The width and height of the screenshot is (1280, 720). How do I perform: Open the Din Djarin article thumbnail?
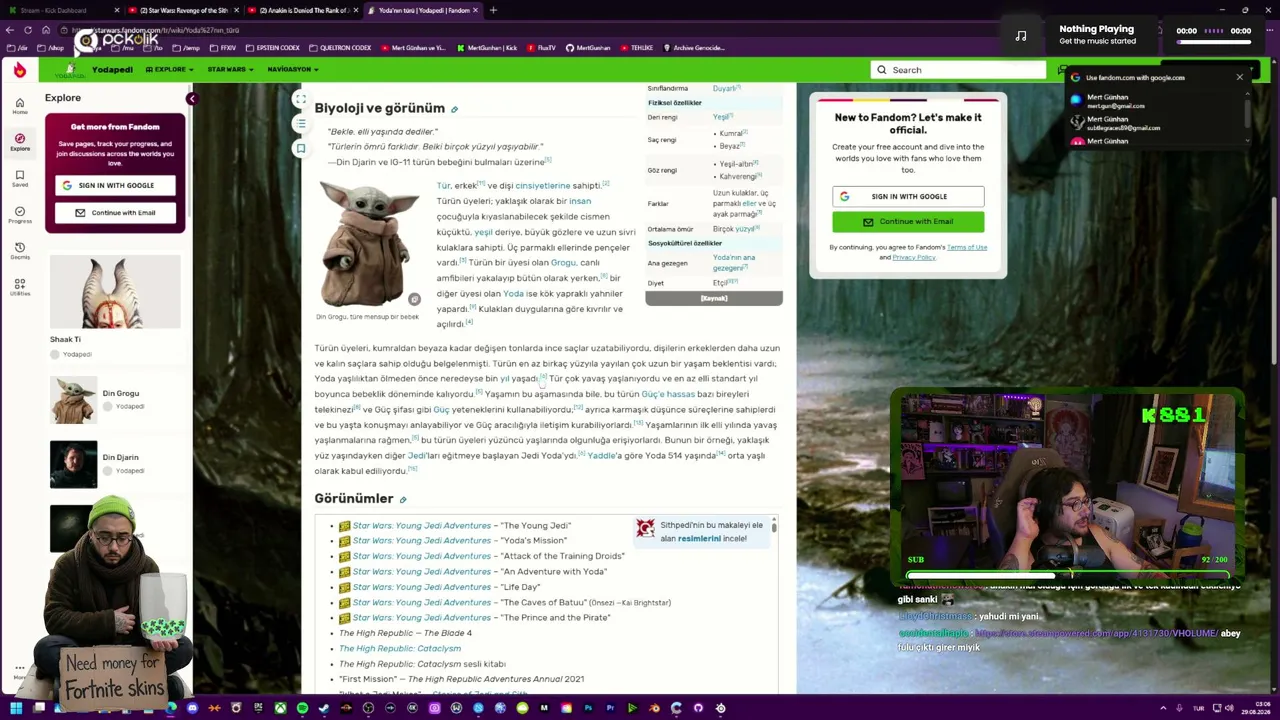tap(74, 464)
